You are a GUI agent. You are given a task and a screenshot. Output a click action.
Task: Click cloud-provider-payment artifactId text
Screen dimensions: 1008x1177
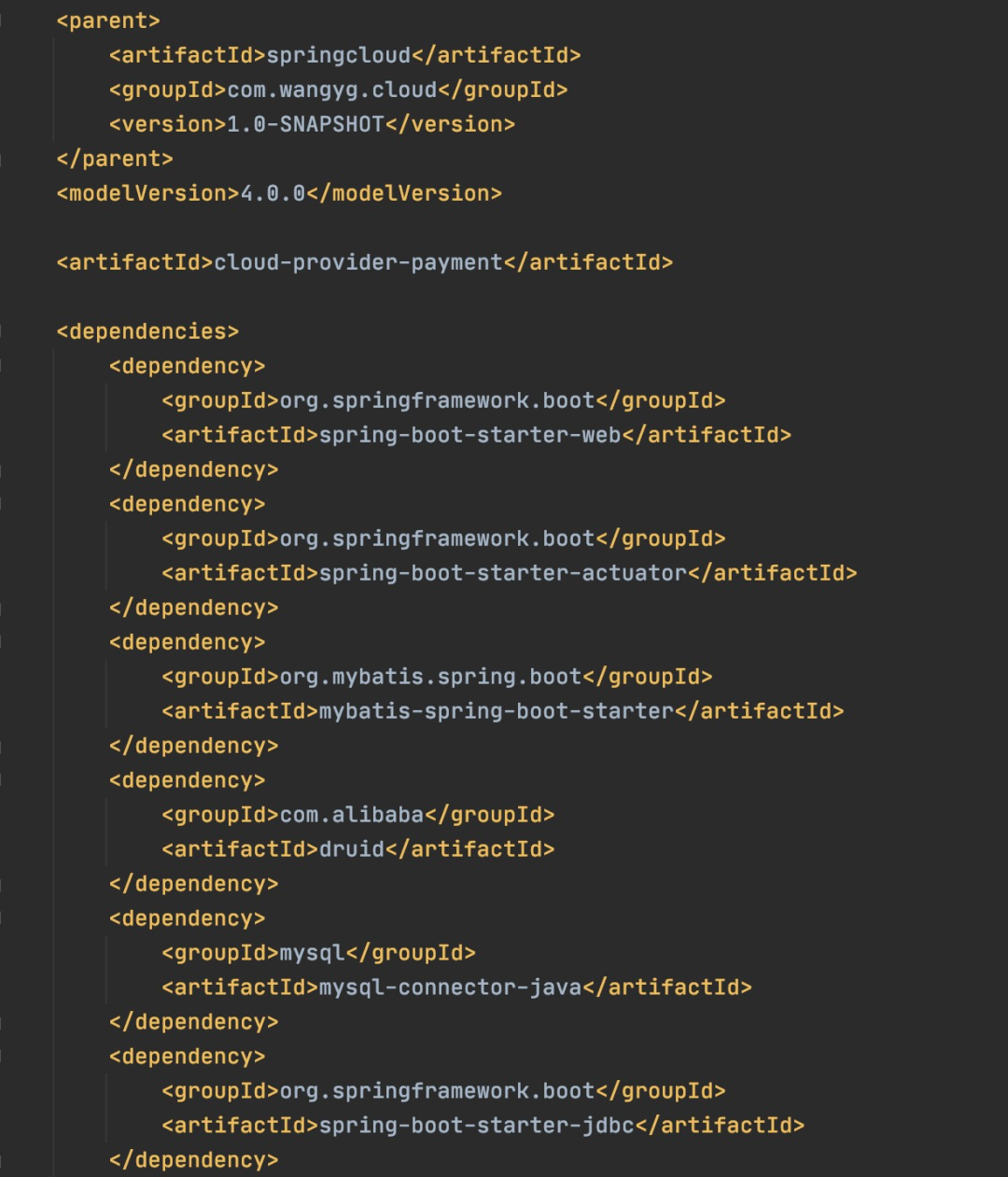tap(359, 262)
